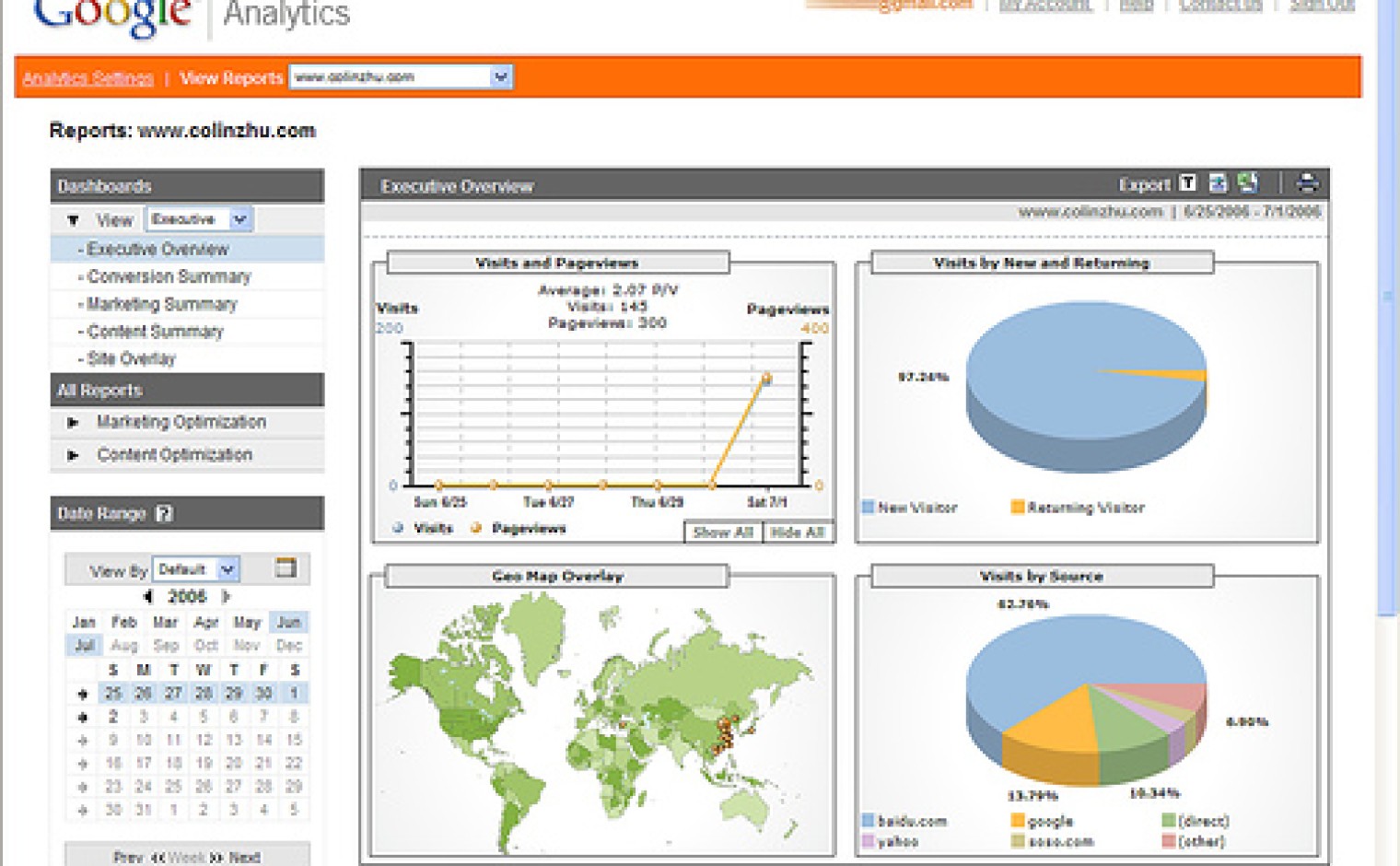
Task: Toggle Visits series legend marker
Action: click(x=398, y=528)
